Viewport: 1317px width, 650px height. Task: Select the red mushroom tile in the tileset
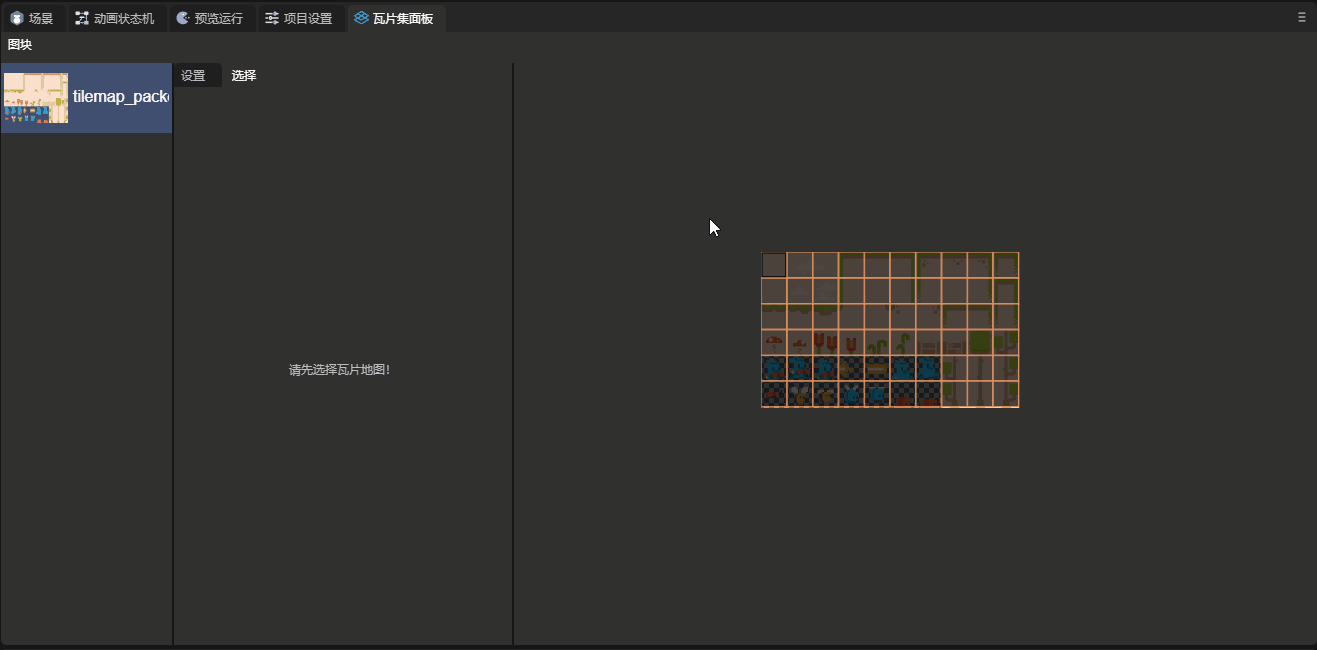coord(774,342)
